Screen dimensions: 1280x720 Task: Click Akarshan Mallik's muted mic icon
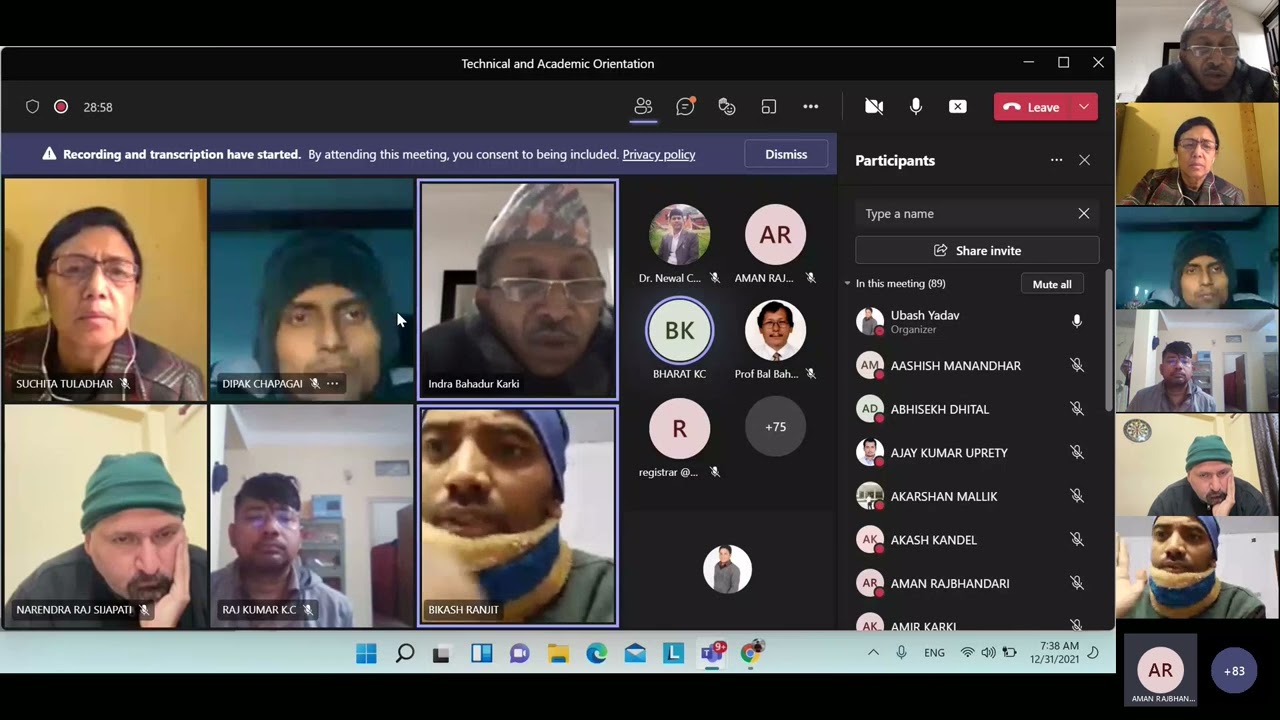point(1077,496)
